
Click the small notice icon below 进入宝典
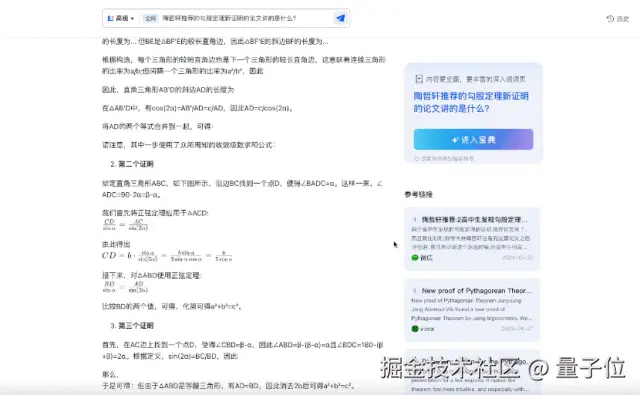416,159
